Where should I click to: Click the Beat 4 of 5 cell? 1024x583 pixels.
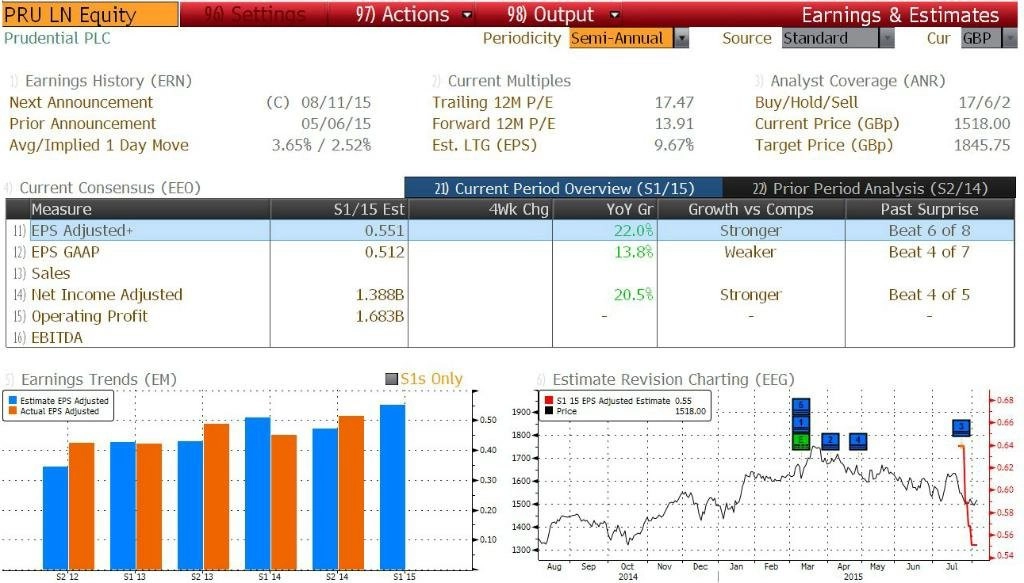[x=929, y=294]
